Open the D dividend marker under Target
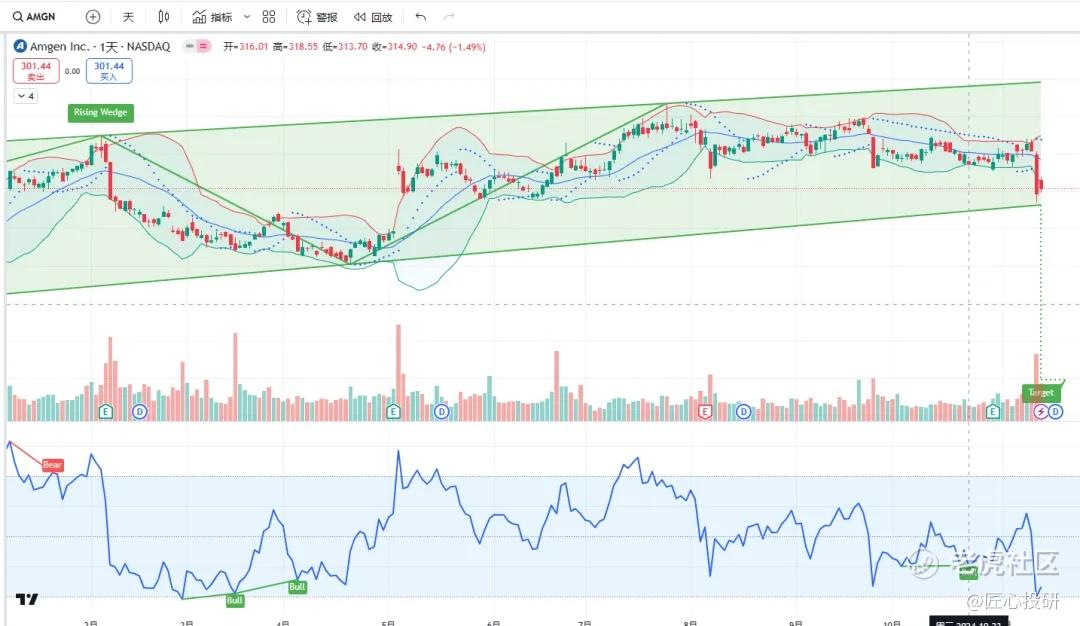The width and height of the screenshot is (1080, 626). tap(1055, 412)
